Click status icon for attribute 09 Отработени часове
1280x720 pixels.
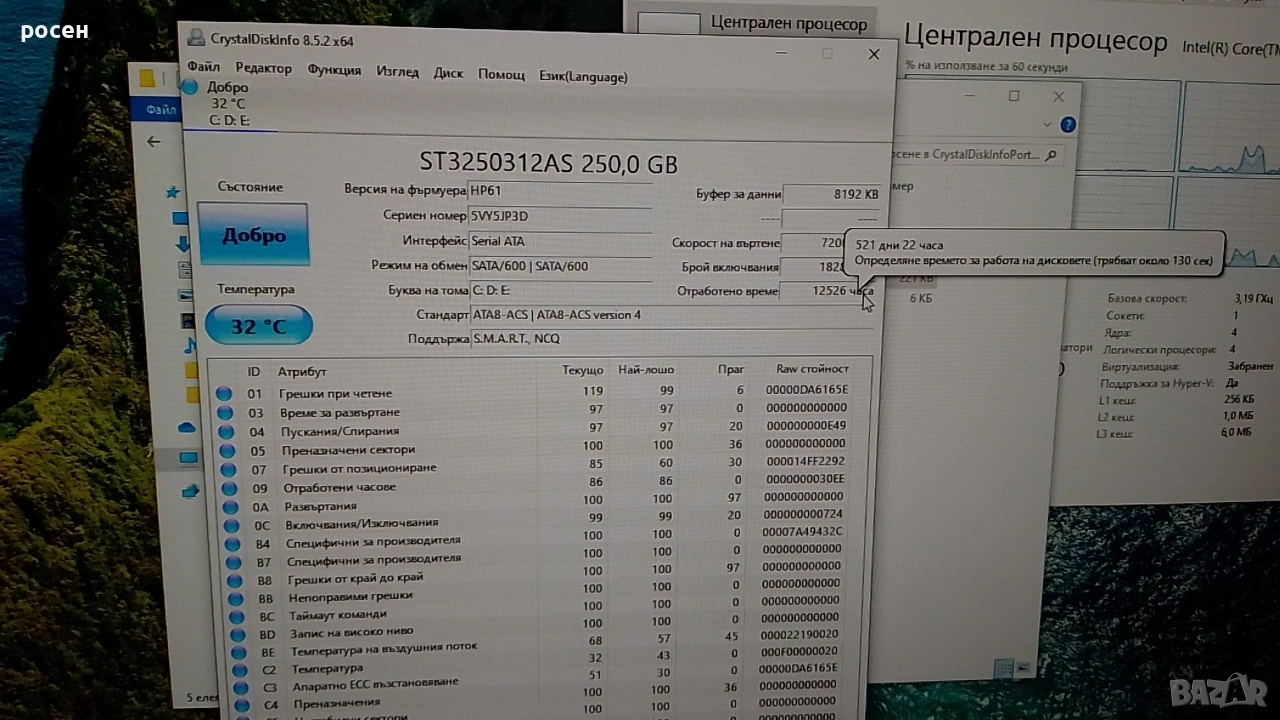point(229,488)
